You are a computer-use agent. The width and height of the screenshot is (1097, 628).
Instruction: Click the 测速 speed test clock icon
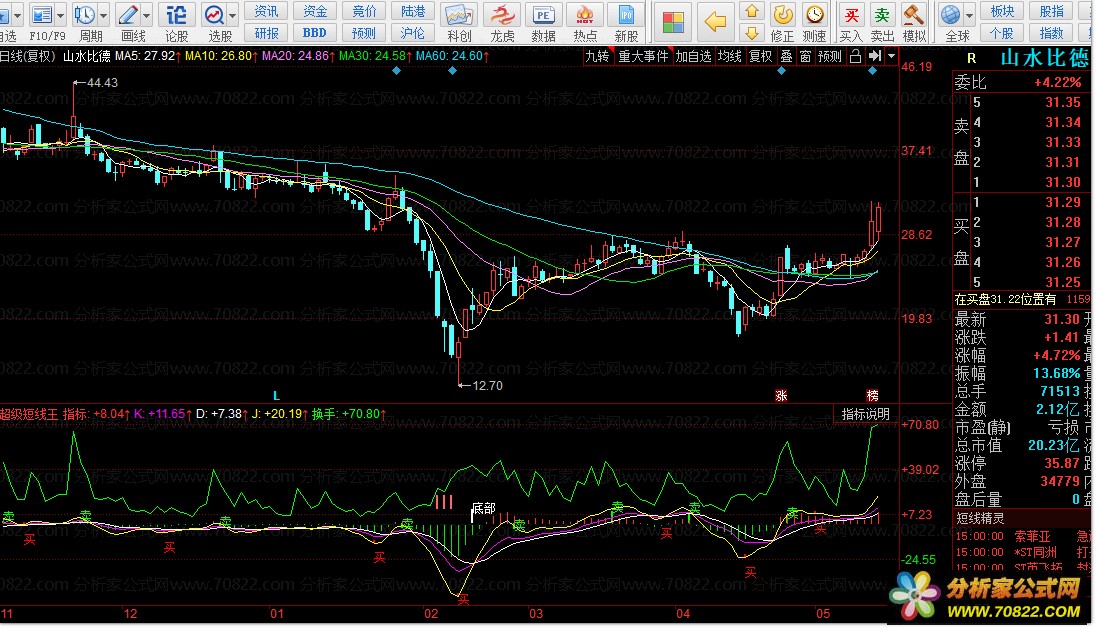(814, 15)
